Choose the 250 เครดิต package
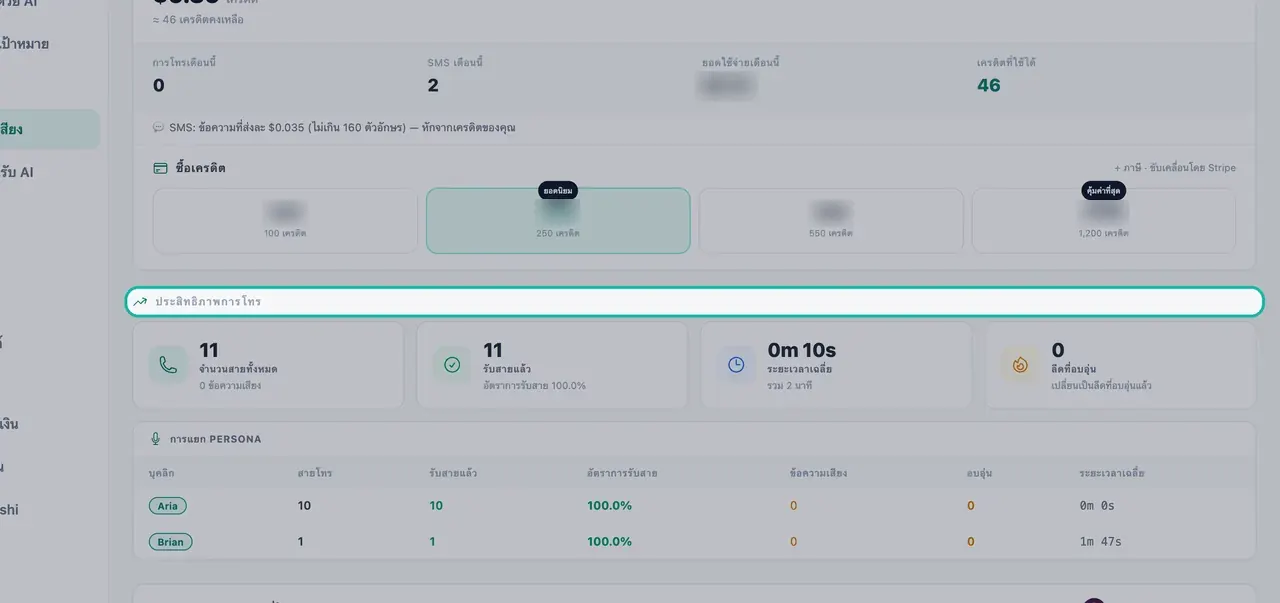Screen dimensions: 1280x603 (558, 220)
